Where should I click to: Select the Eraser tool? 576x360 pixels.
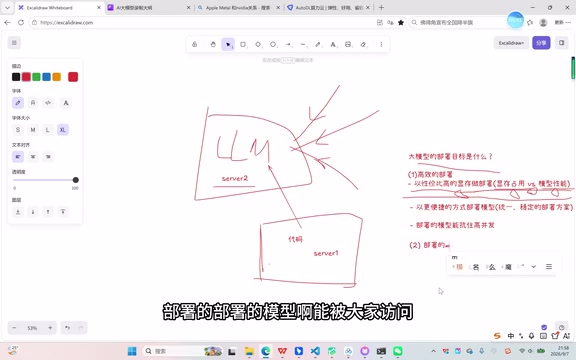point(363,44)
